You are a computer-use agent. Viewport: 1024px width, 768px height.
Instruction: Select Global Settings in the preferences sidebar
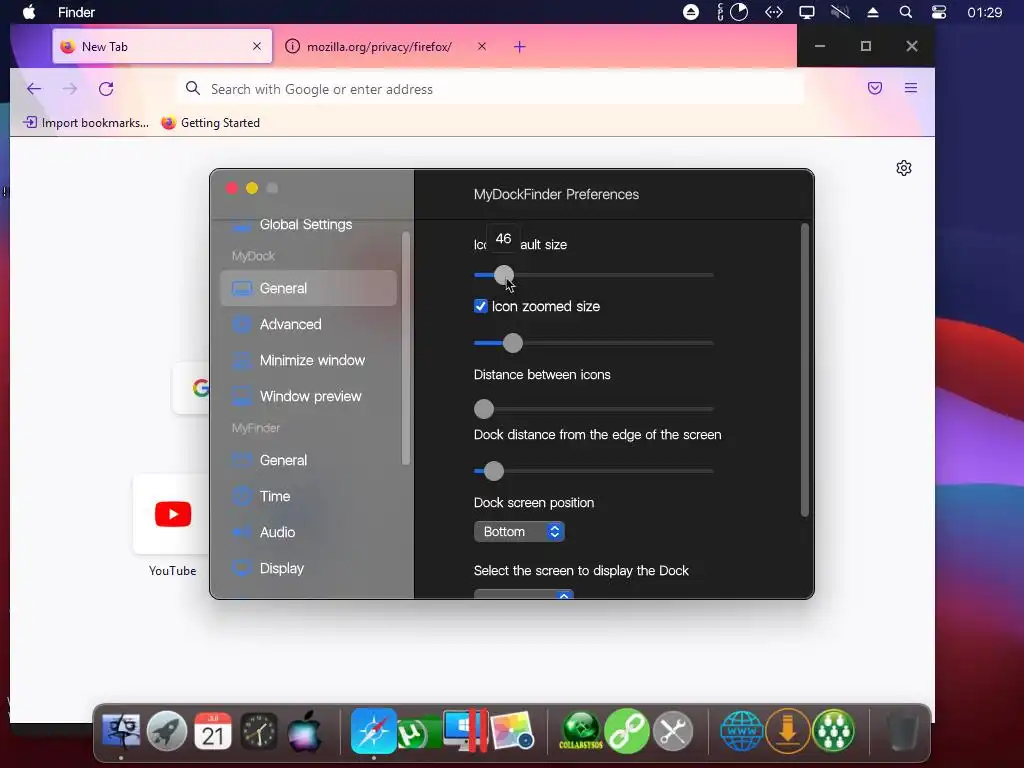coord(308,225)
